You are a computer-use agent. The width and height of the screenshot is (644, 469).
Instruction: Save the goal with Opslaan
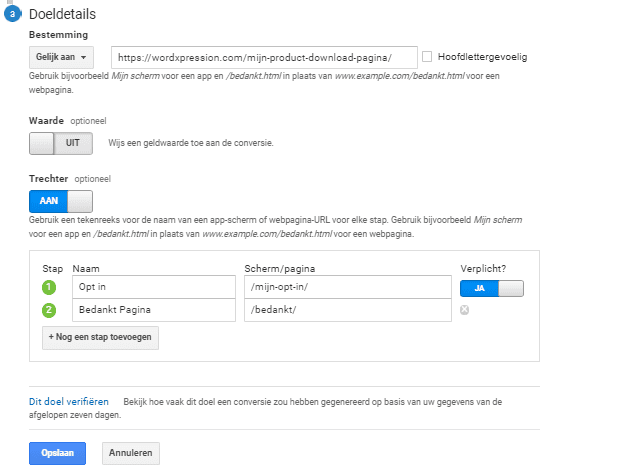pos(58,453)
